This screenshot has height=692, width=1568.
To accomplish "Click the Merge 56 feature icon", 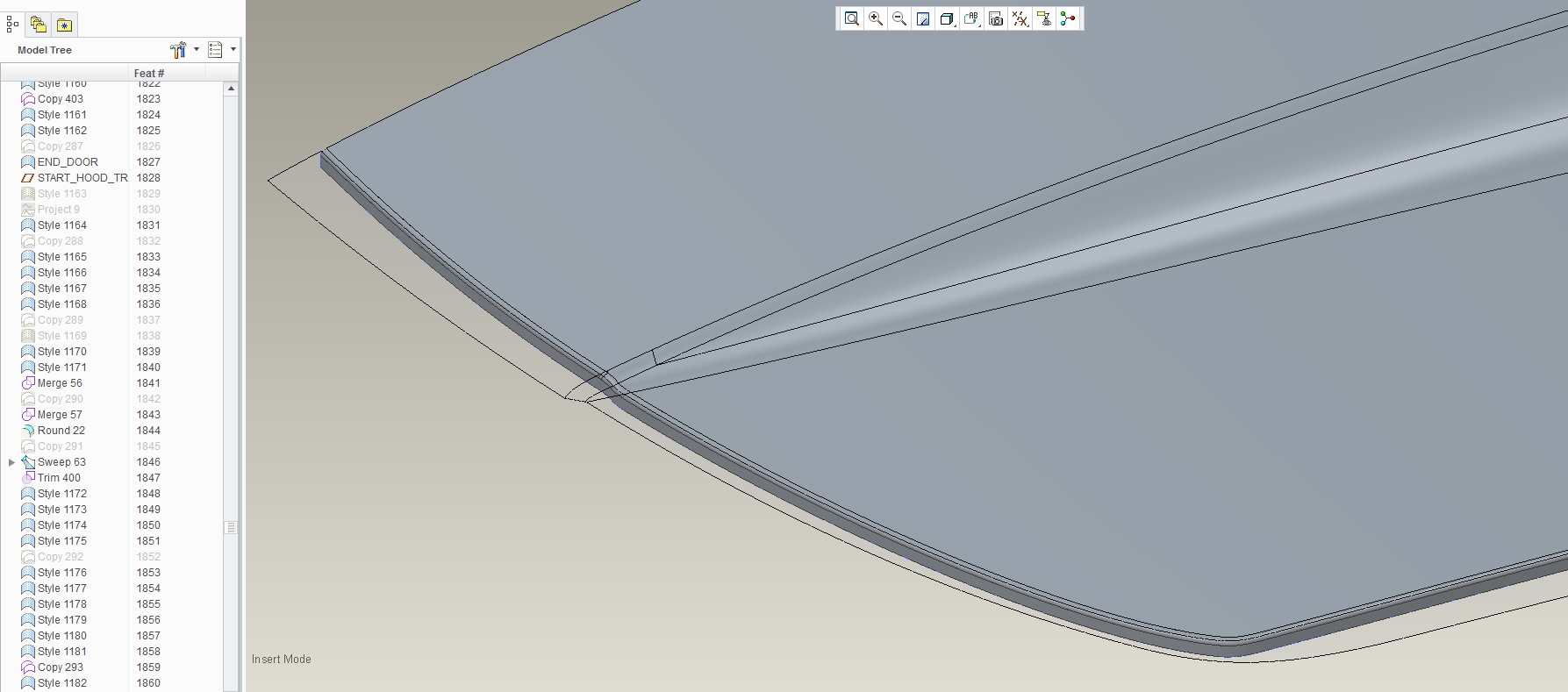I will (28, 383).
